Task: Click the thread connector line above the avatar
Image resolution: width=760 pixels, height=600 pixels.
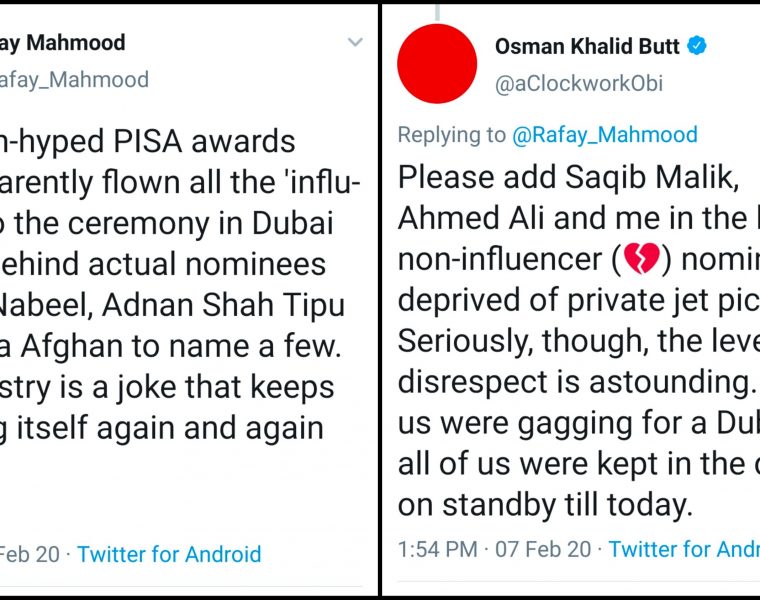Action: click(437, 10)
